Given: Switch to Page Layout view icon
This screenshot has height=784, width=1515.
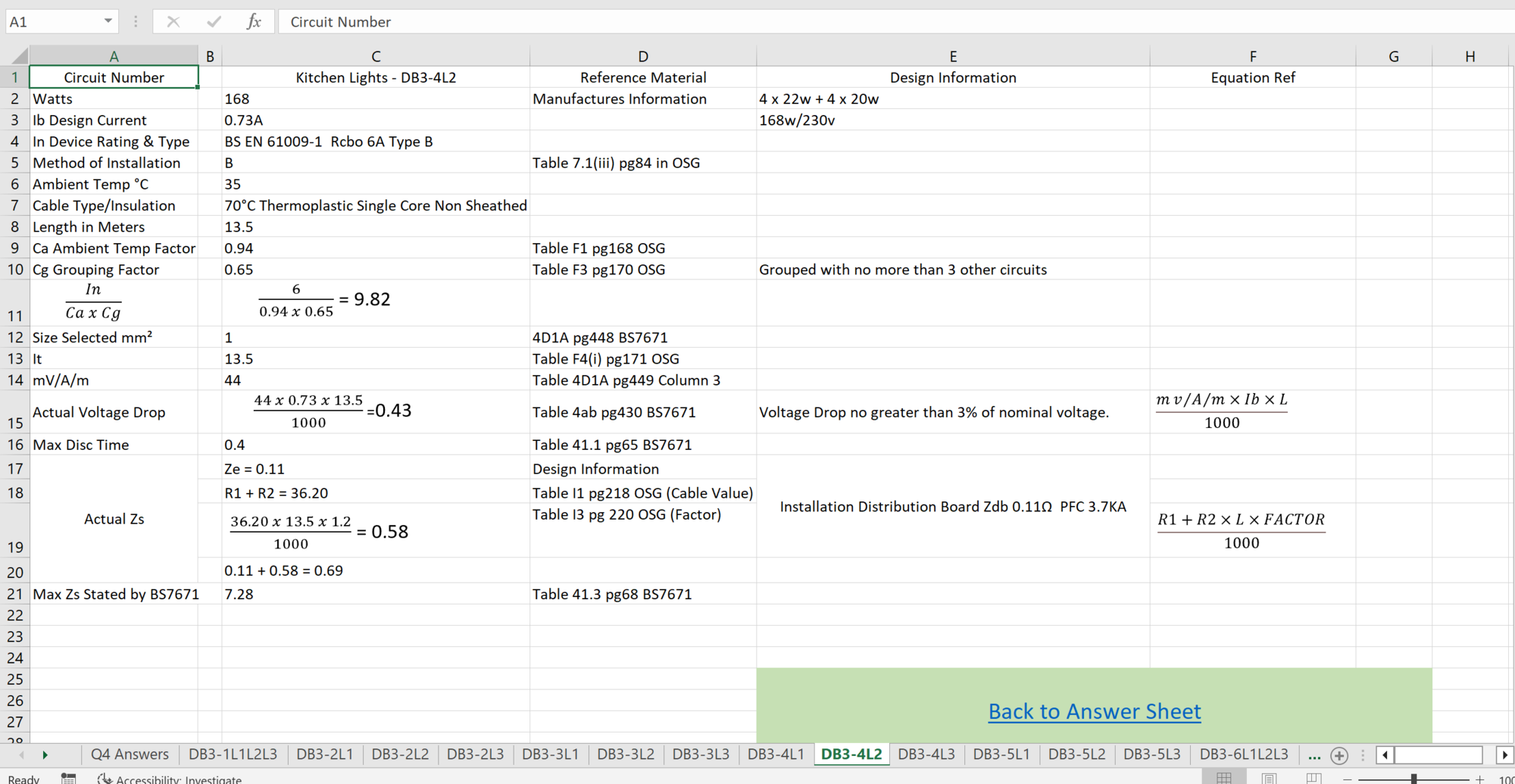Looking at the screenshot, I should [x=1269, y=778].
